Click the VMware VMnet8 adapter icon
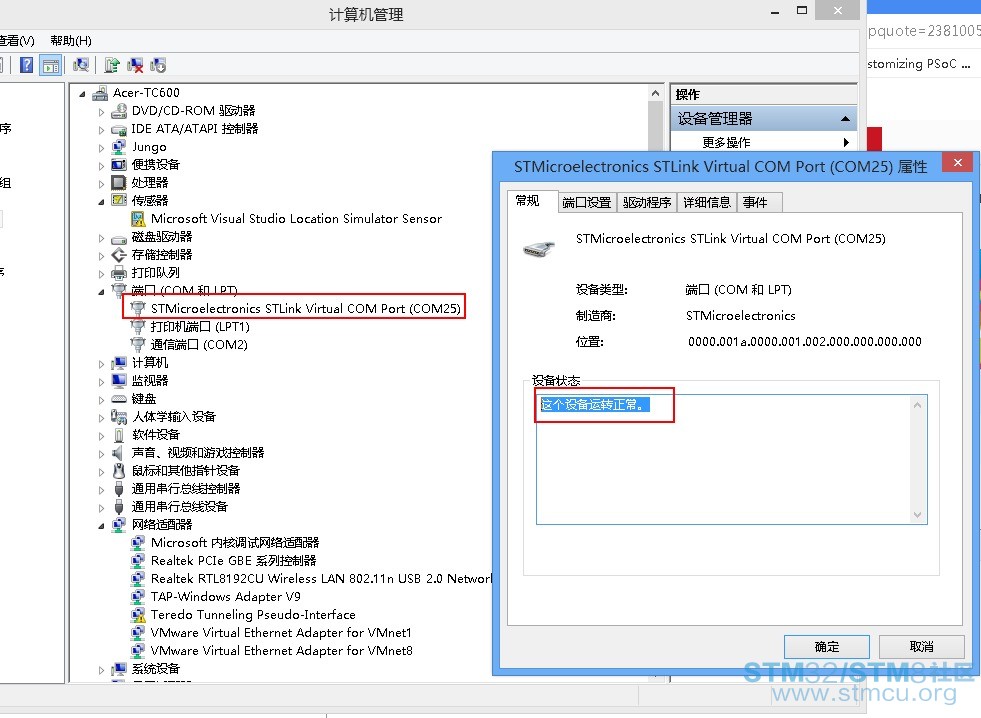Screen dimensions: 981x718 138,651
